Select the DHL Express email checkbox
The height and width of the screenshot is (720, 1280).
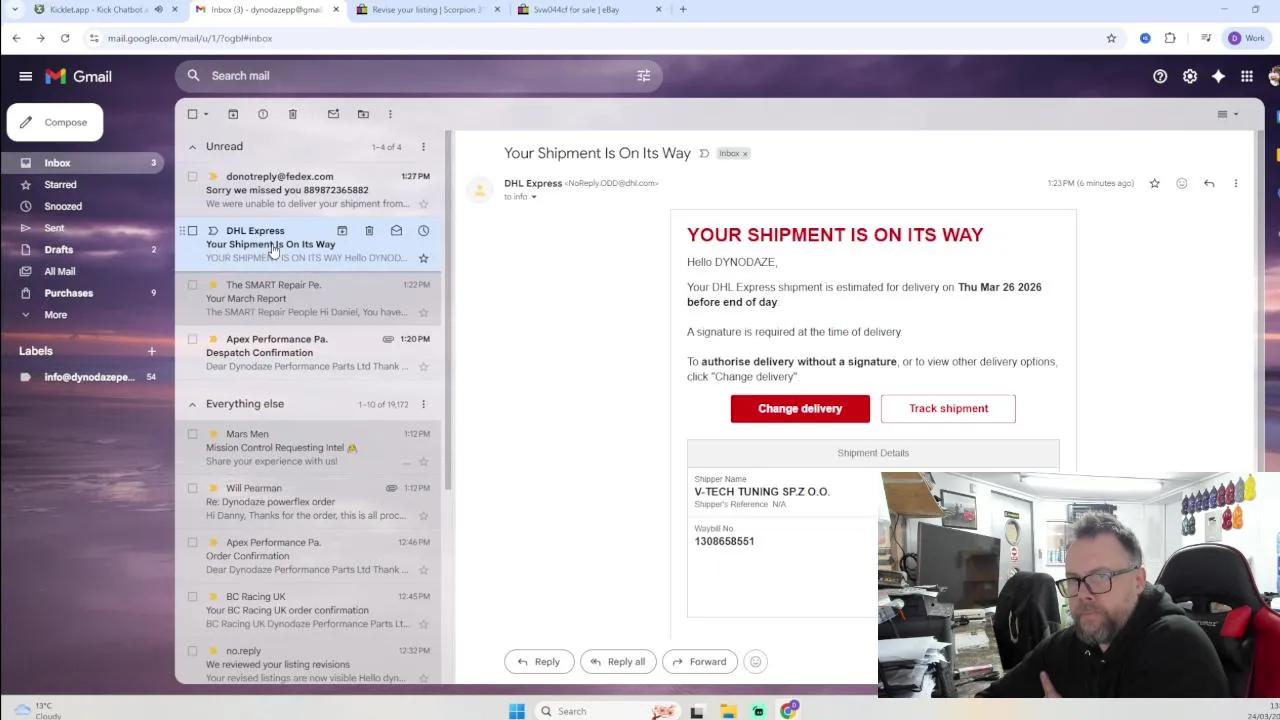[192, 231]
